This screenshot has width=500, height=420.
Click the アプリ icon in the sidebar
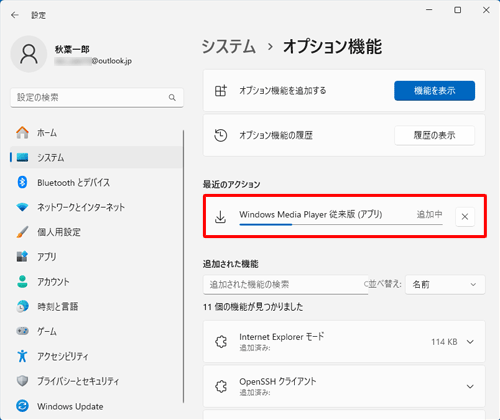22,256
